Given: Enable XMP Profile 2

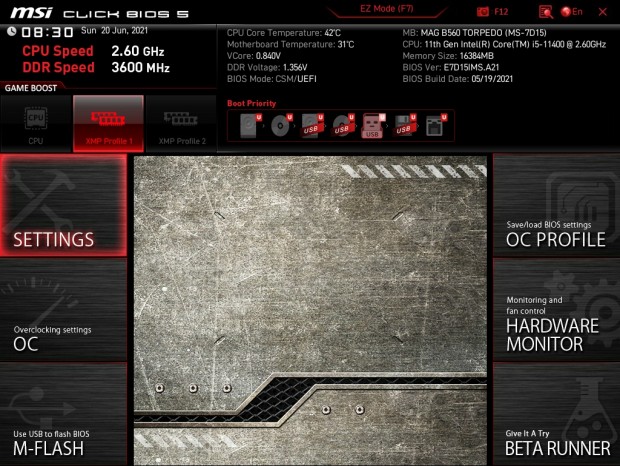Looking at the screenshot, I should 181,124.
